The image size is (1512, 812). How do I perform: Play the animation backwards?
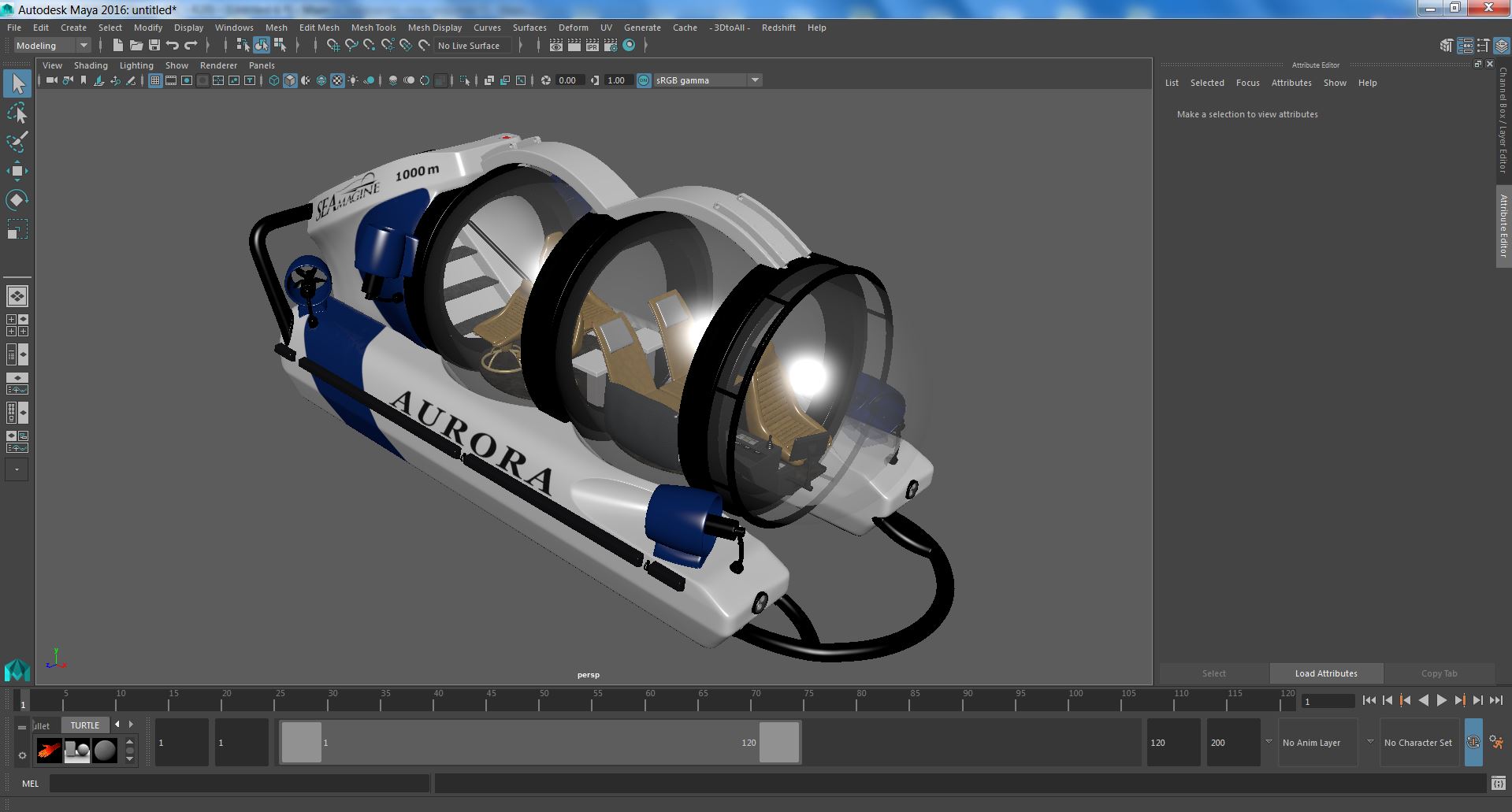[1423, 700]
